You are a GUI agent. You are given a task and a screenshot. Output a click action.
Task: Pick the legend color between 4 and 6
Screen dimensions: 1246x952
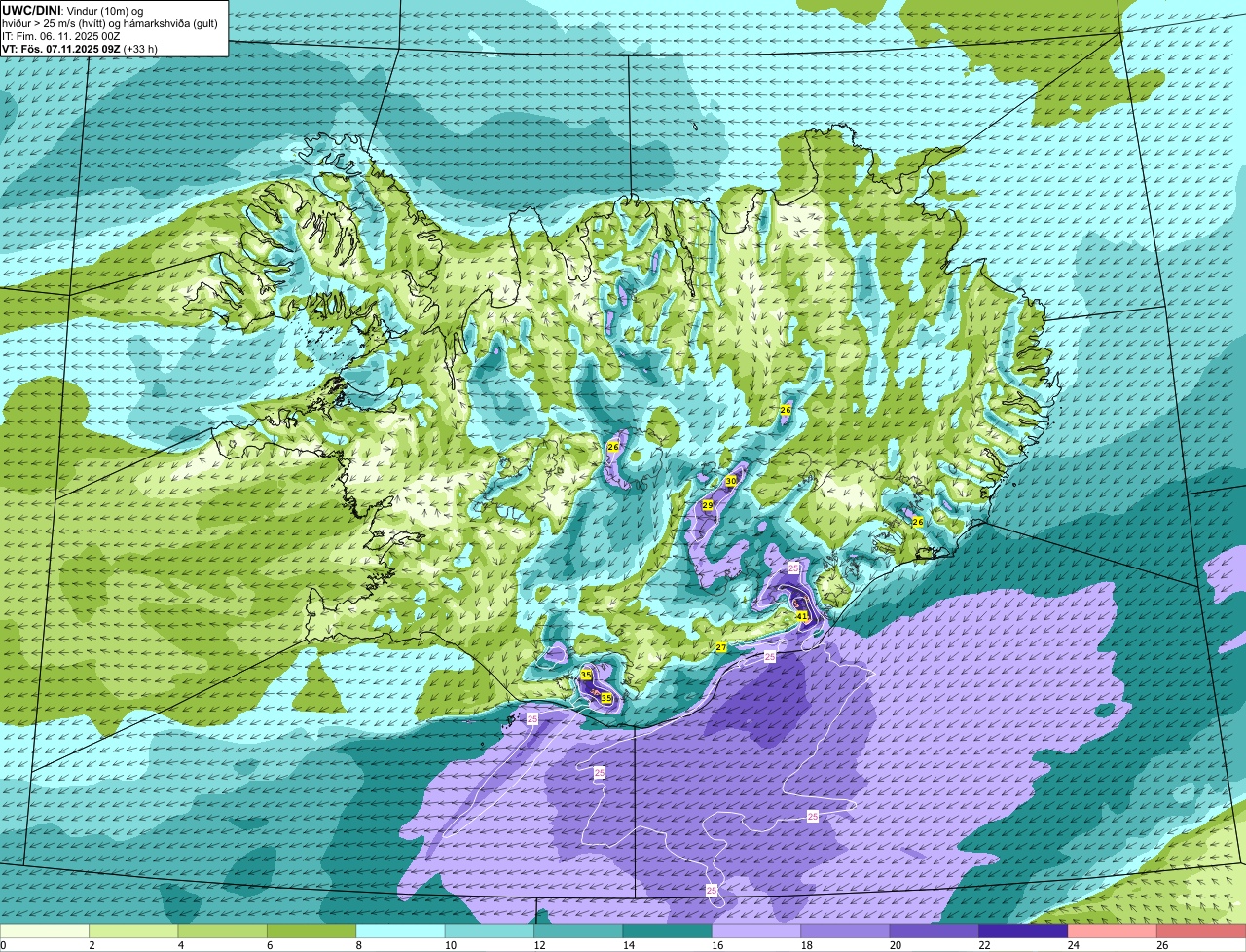coord(223,931)
